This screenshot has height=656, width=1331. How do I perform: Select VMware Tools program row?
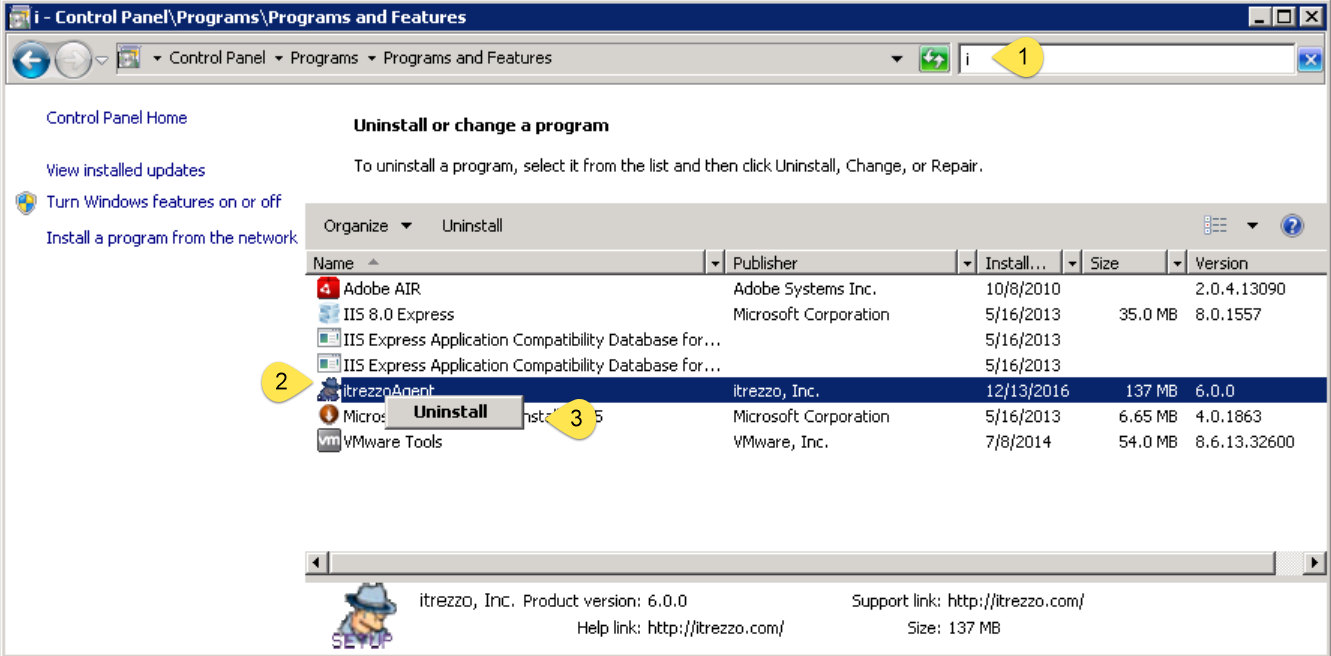pos(816,442)
